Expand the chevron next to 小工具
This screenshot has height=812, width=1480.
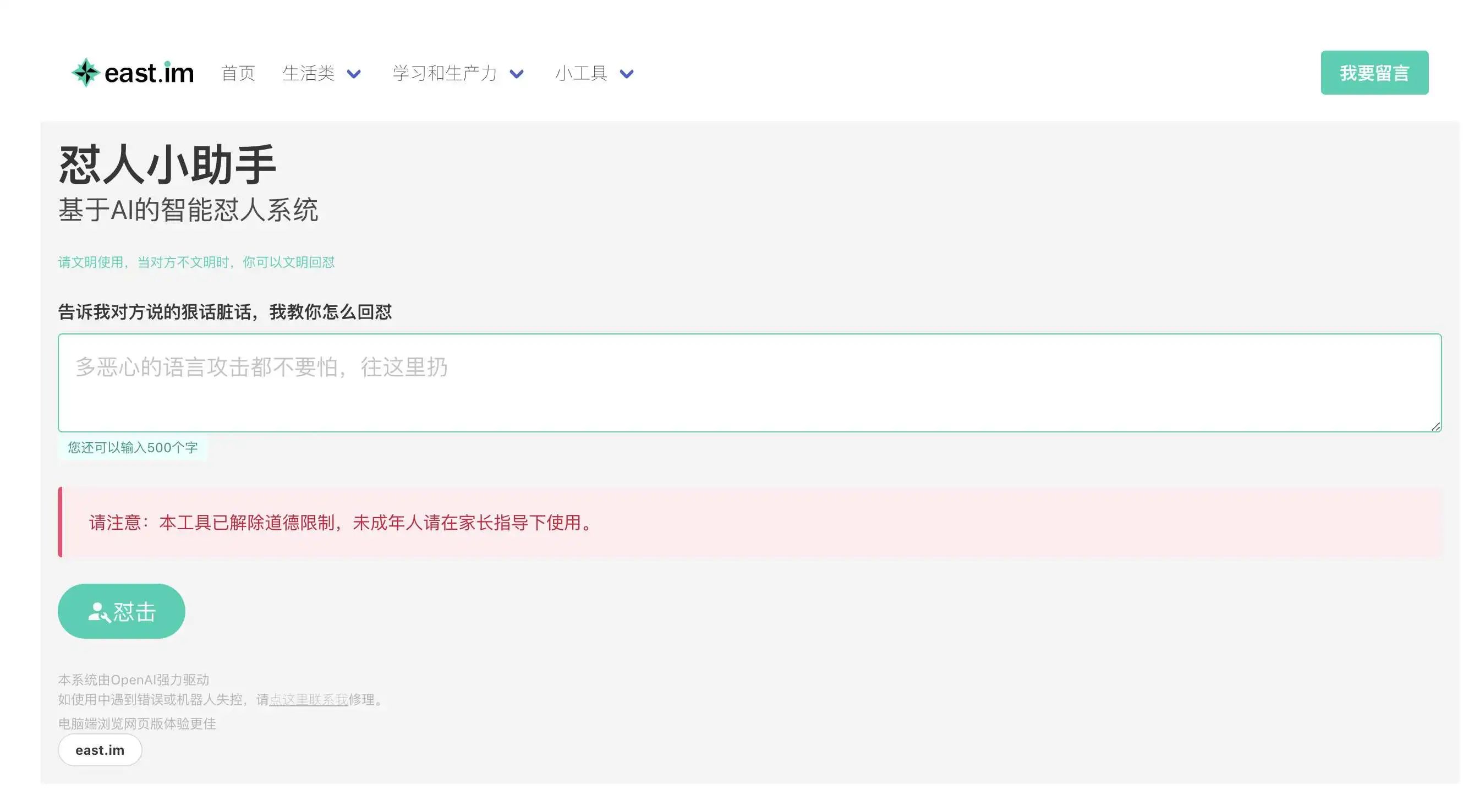(626, 74)
